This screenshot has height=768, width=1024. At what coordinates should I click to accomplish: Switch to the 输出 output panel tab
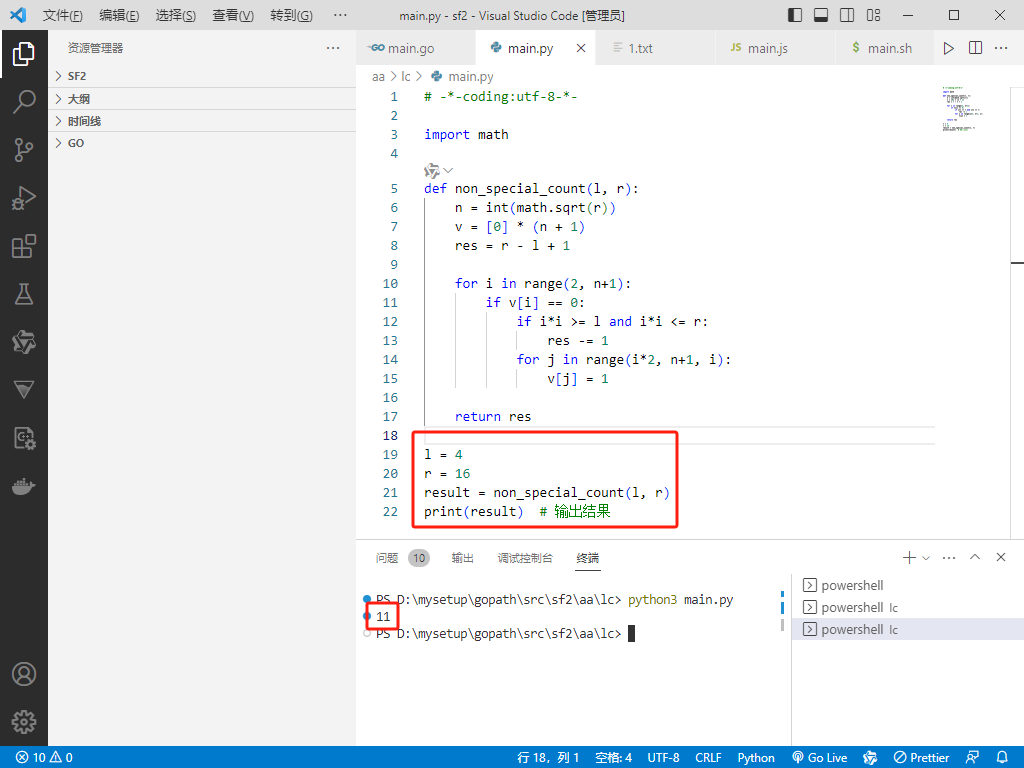(462, 558)
